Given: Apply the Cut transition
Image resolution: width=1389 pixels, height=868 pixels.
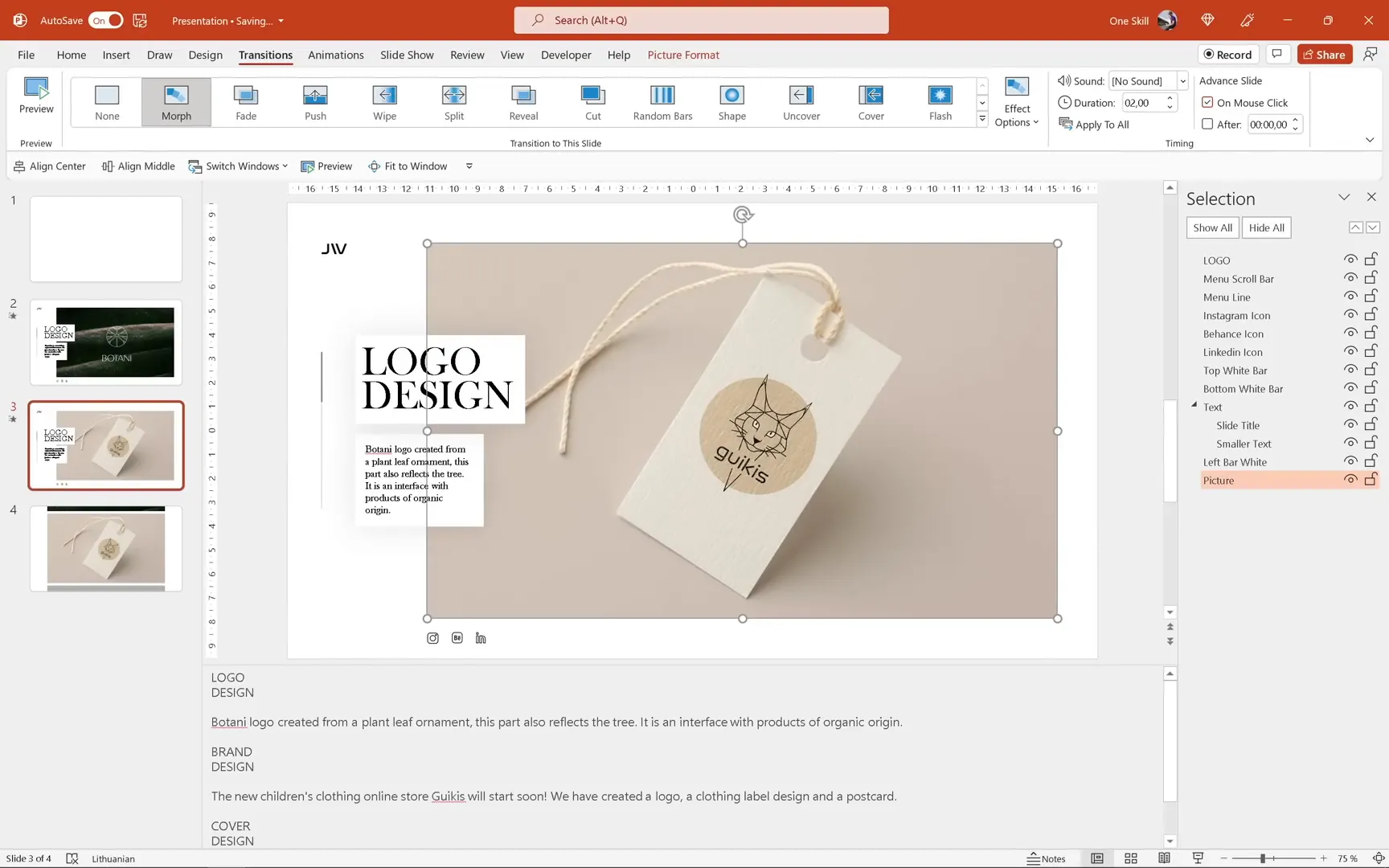Looking at the screenshot, I should click(x=592, y=102).
